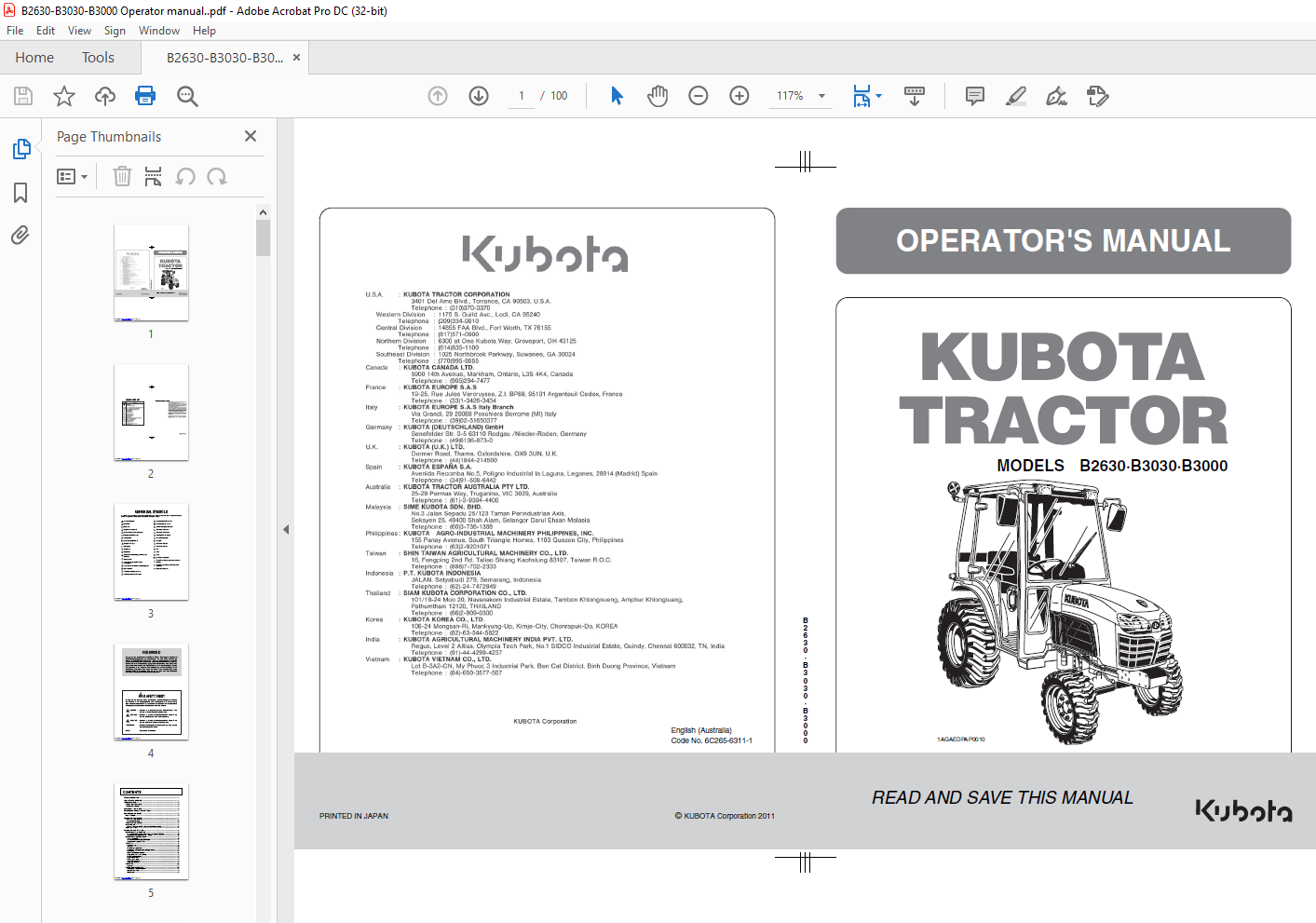Add document to starred with star icon

64,96
